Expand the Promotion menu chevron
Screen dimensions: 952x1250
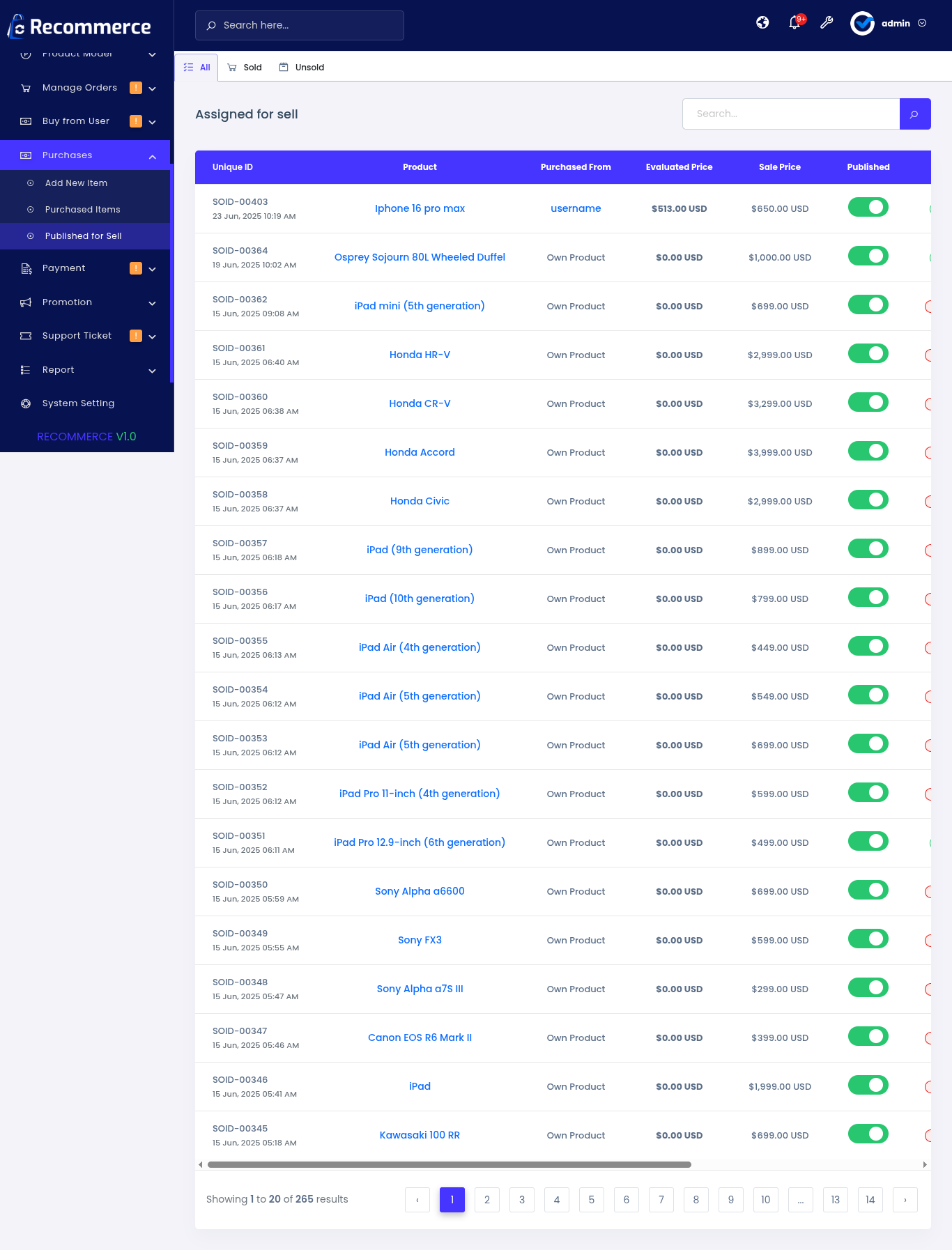pyautogui.click(x=152, y=303)
